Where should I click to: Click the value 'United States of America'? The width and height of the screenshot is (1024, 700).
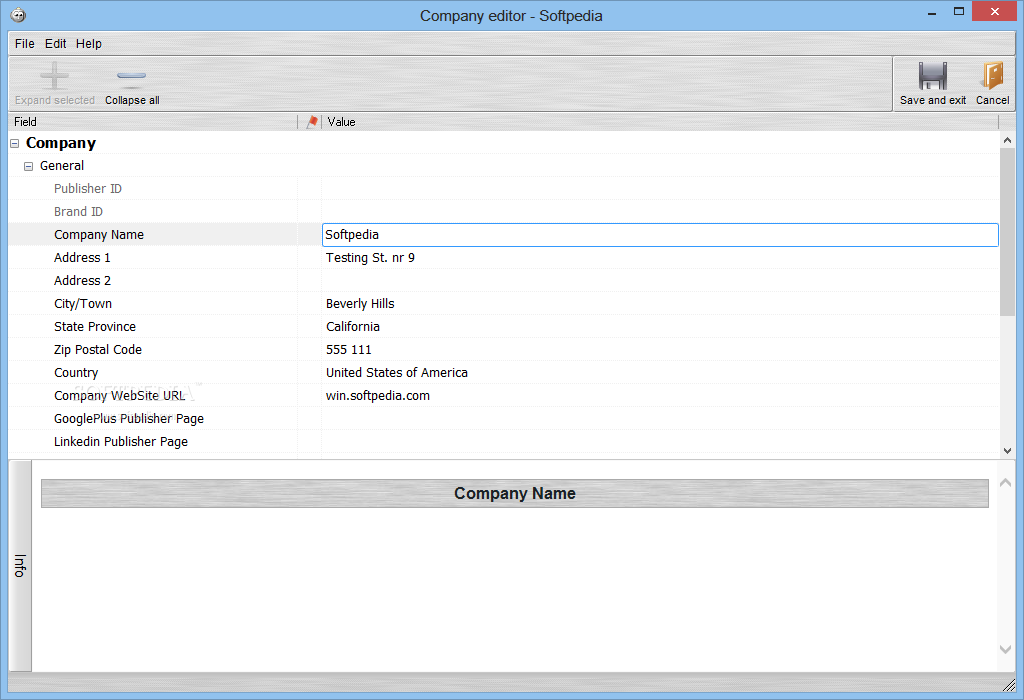(397, 372)
